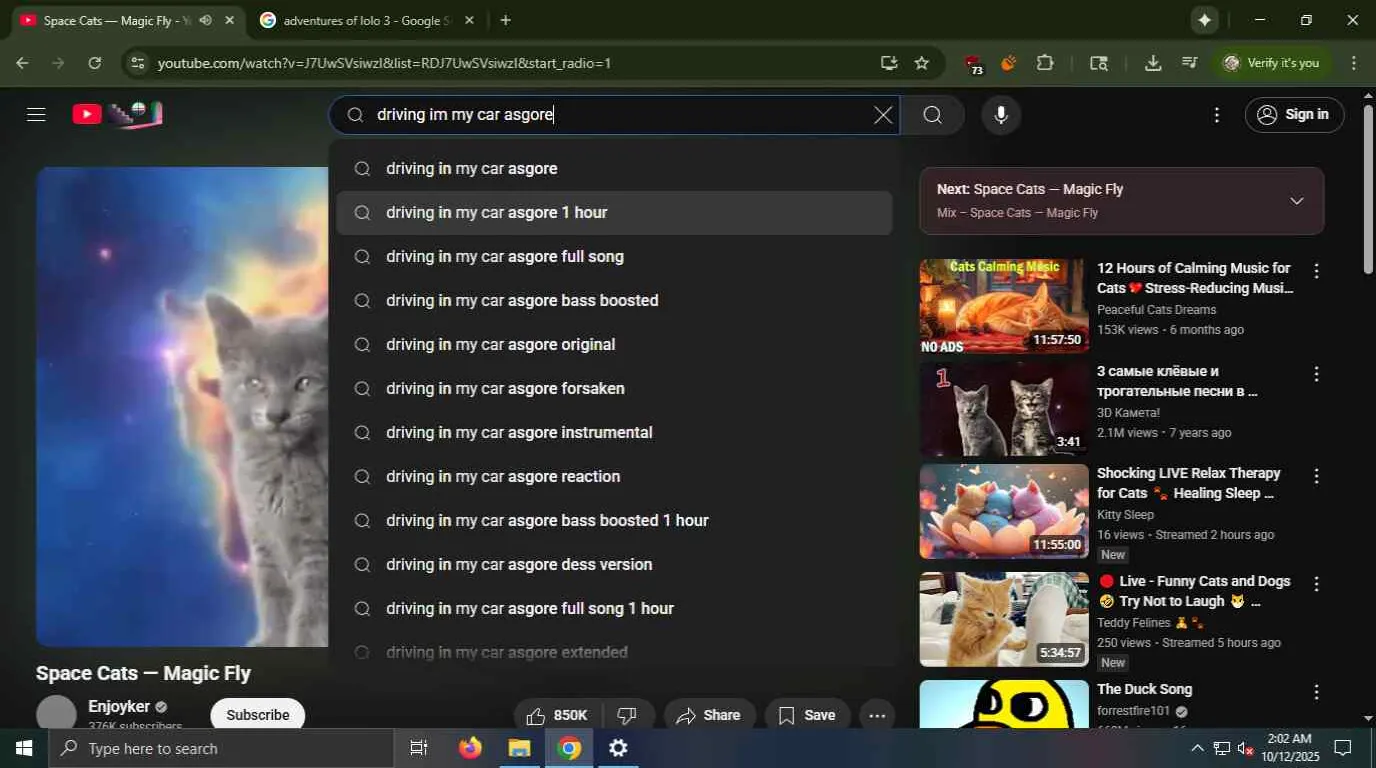
Task: Choose suggestion 'asgore bass boosted'
Action: 614,301
